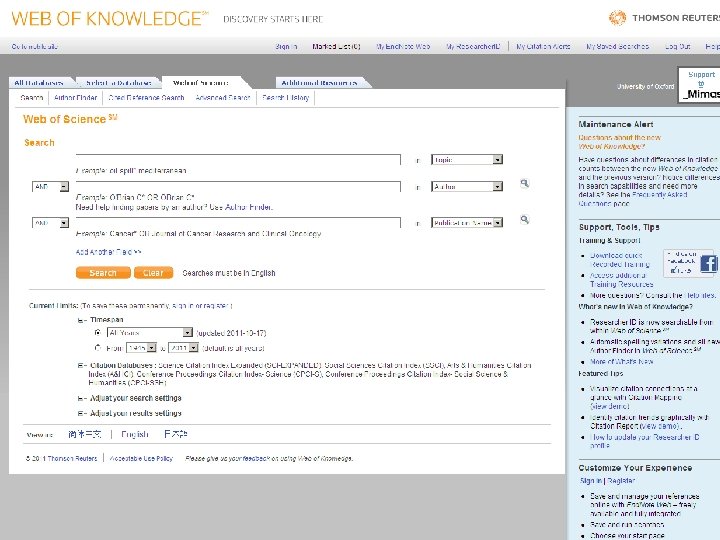720x540 pixels.
Task: Expand the Citation Databases section
Action: click(82, 366)
